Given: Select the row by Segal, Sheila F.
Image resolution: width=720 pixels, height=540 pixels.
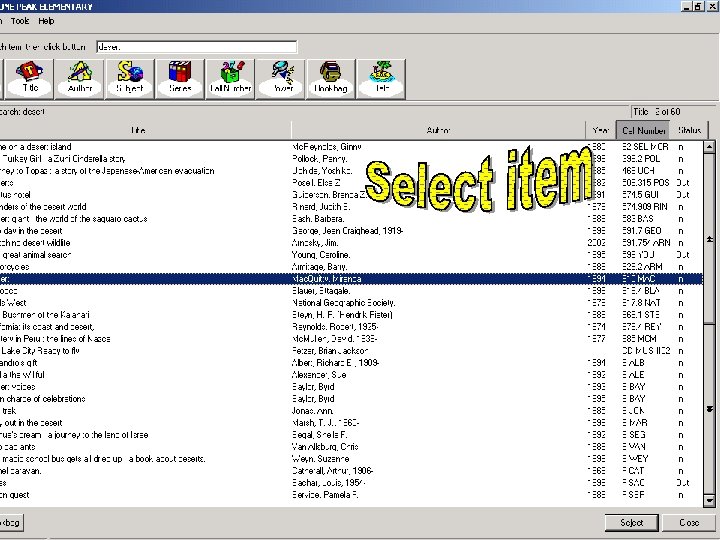Looking at the screenshot, I should 351,434.
